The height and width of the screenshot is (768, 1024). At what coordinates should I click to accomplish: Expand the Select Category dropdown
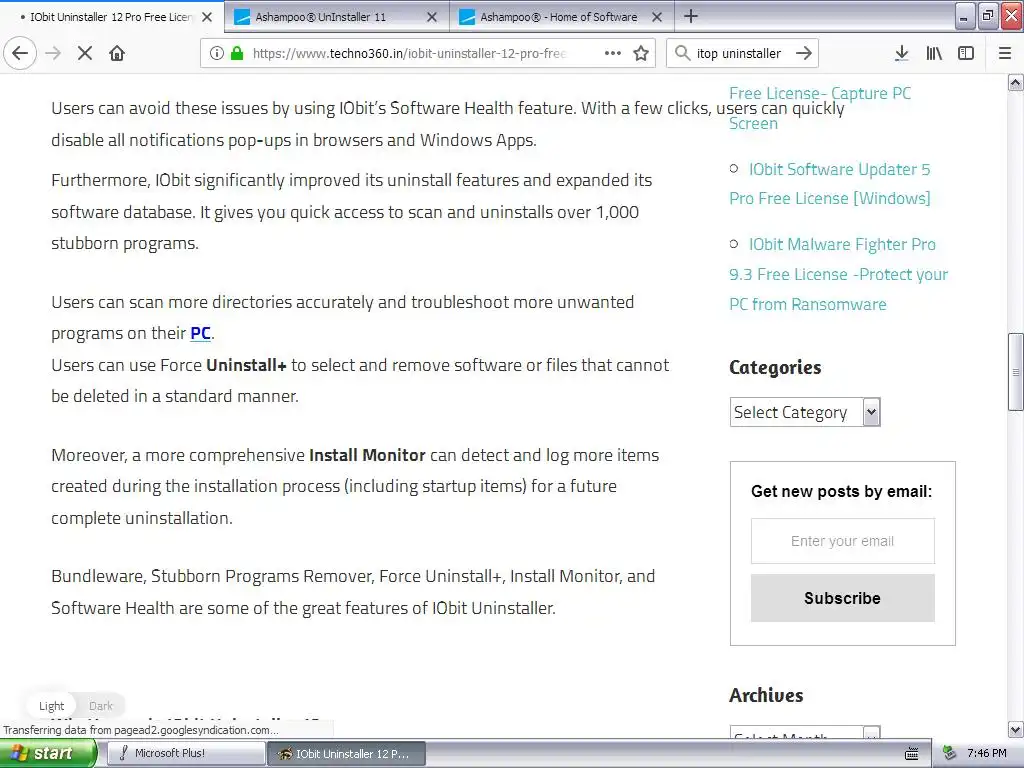point(805,412)
